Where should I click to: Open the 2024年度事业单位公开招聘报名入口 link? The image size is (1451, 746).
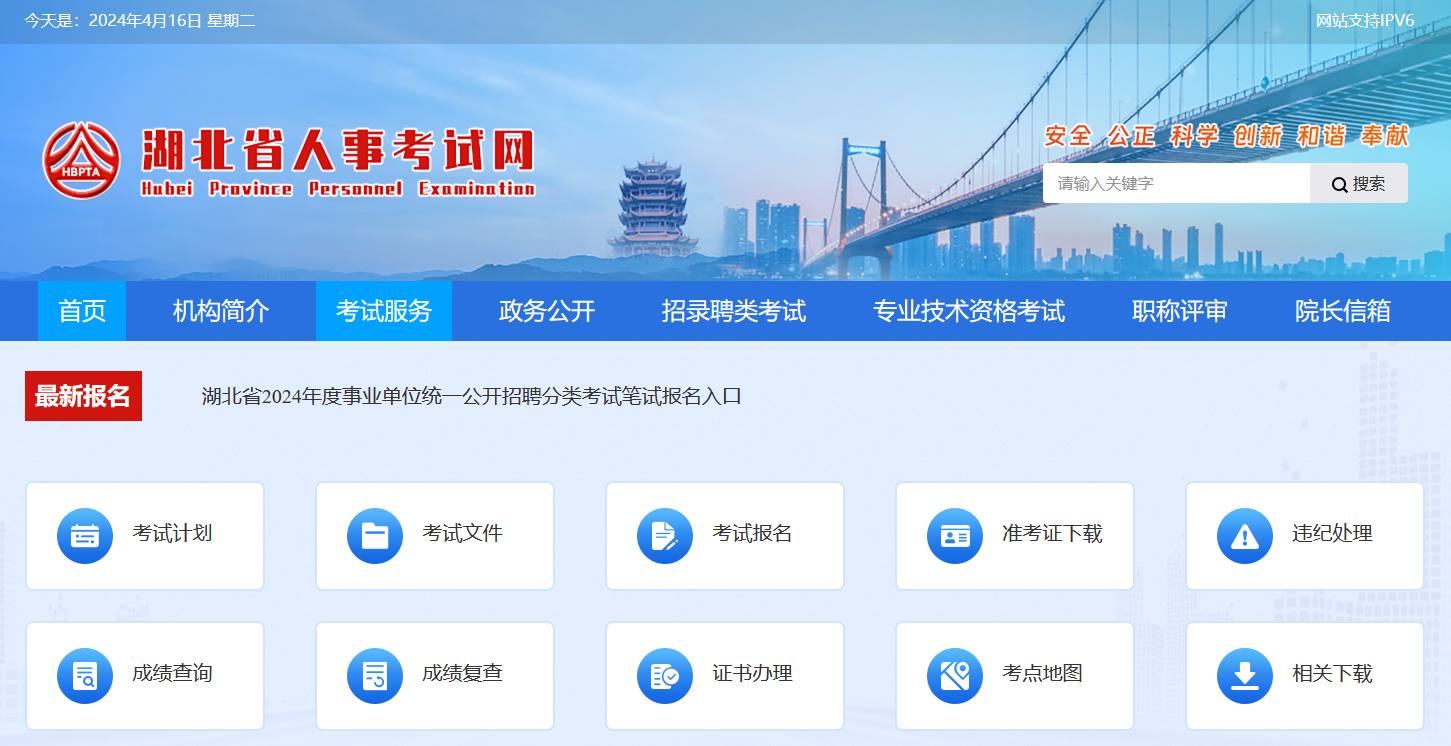(471, 396)
